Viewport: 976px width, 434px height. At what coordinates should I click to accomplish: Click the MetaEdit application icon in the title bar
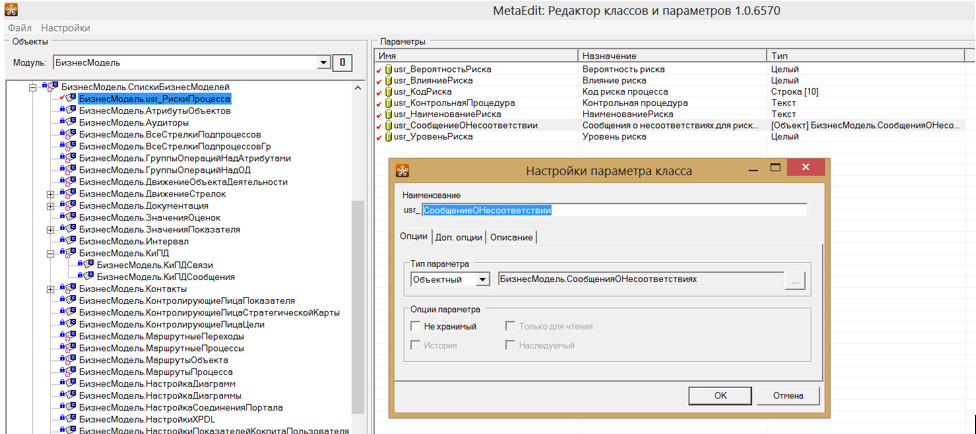(x=11, y=9)
